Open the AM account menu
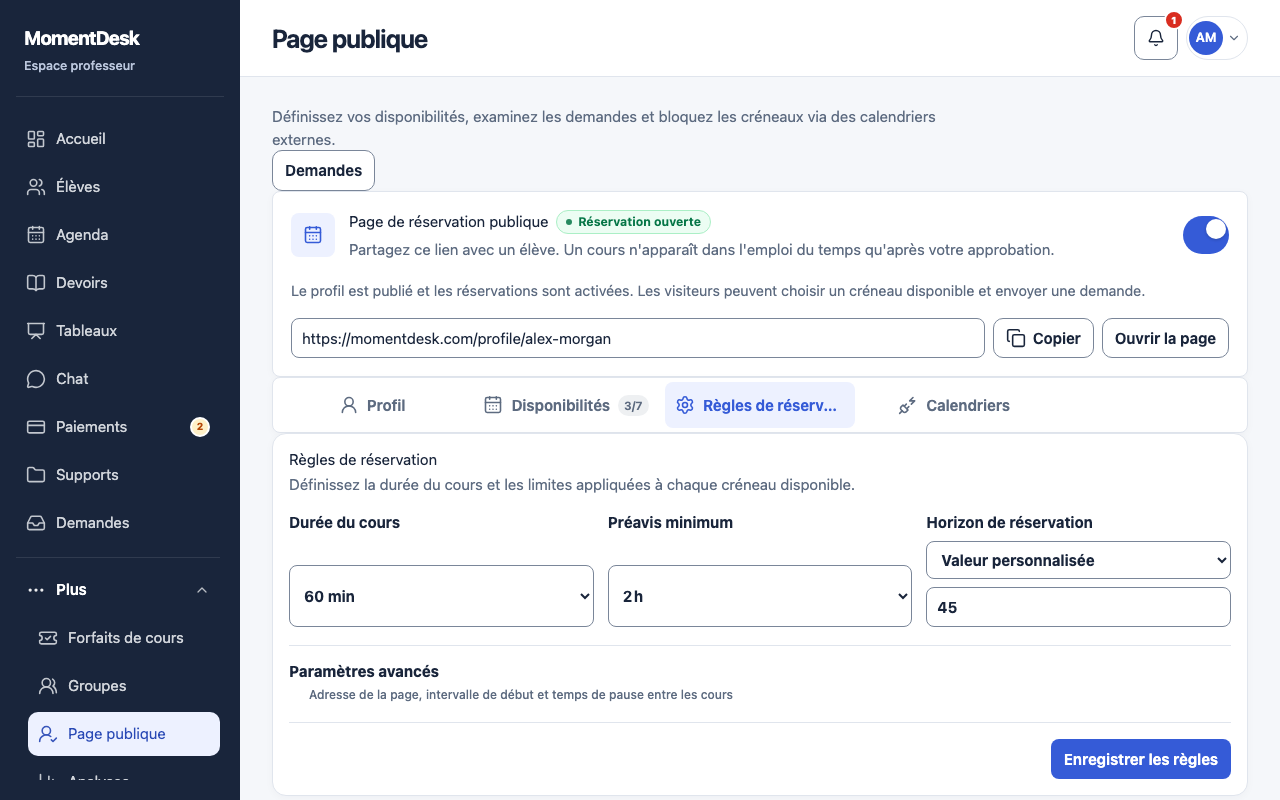The image size is (1280, 800). click(1217, 38)
